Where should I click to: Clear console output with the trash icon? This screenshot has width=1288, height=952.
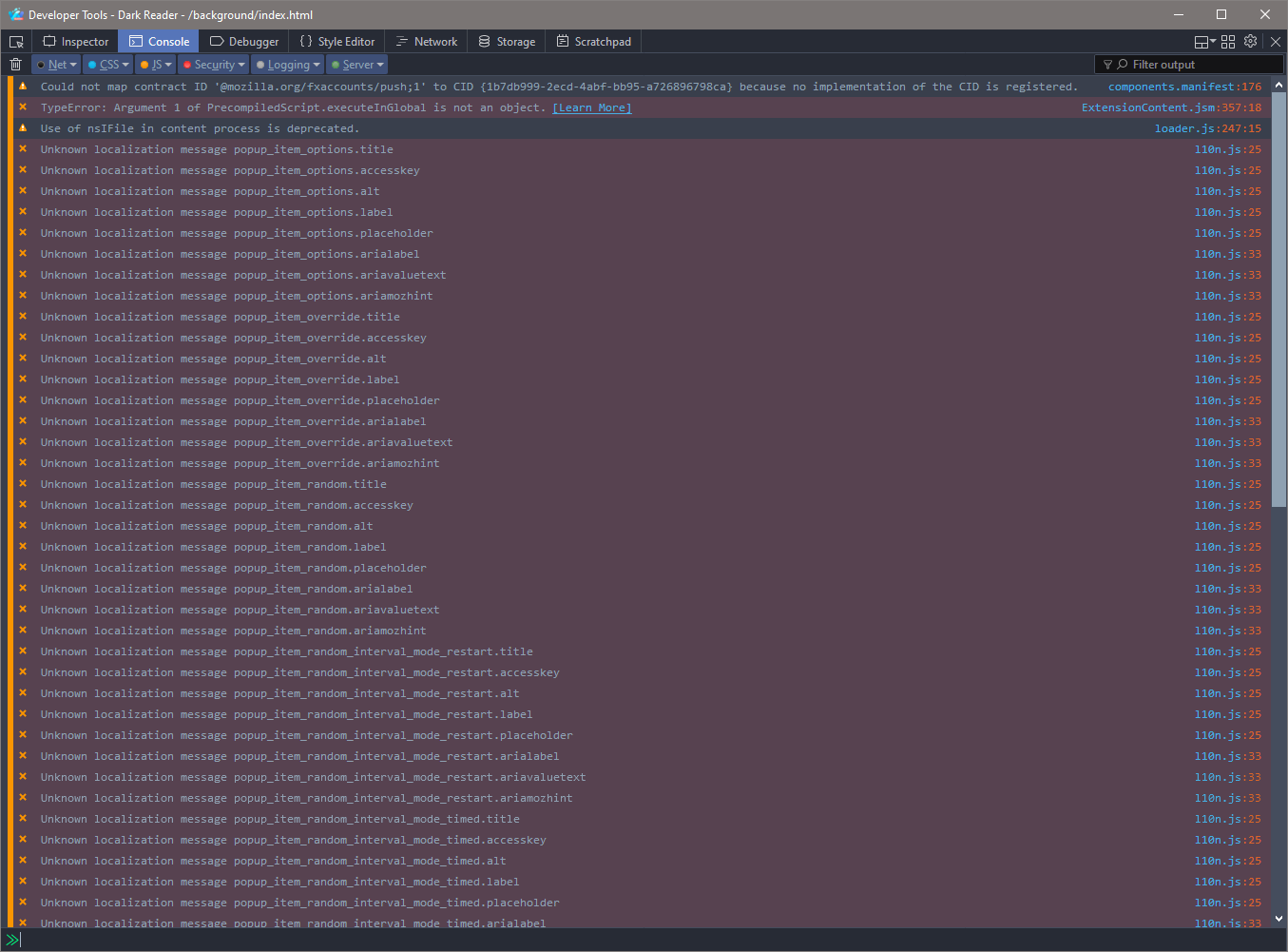coord(15,65)
